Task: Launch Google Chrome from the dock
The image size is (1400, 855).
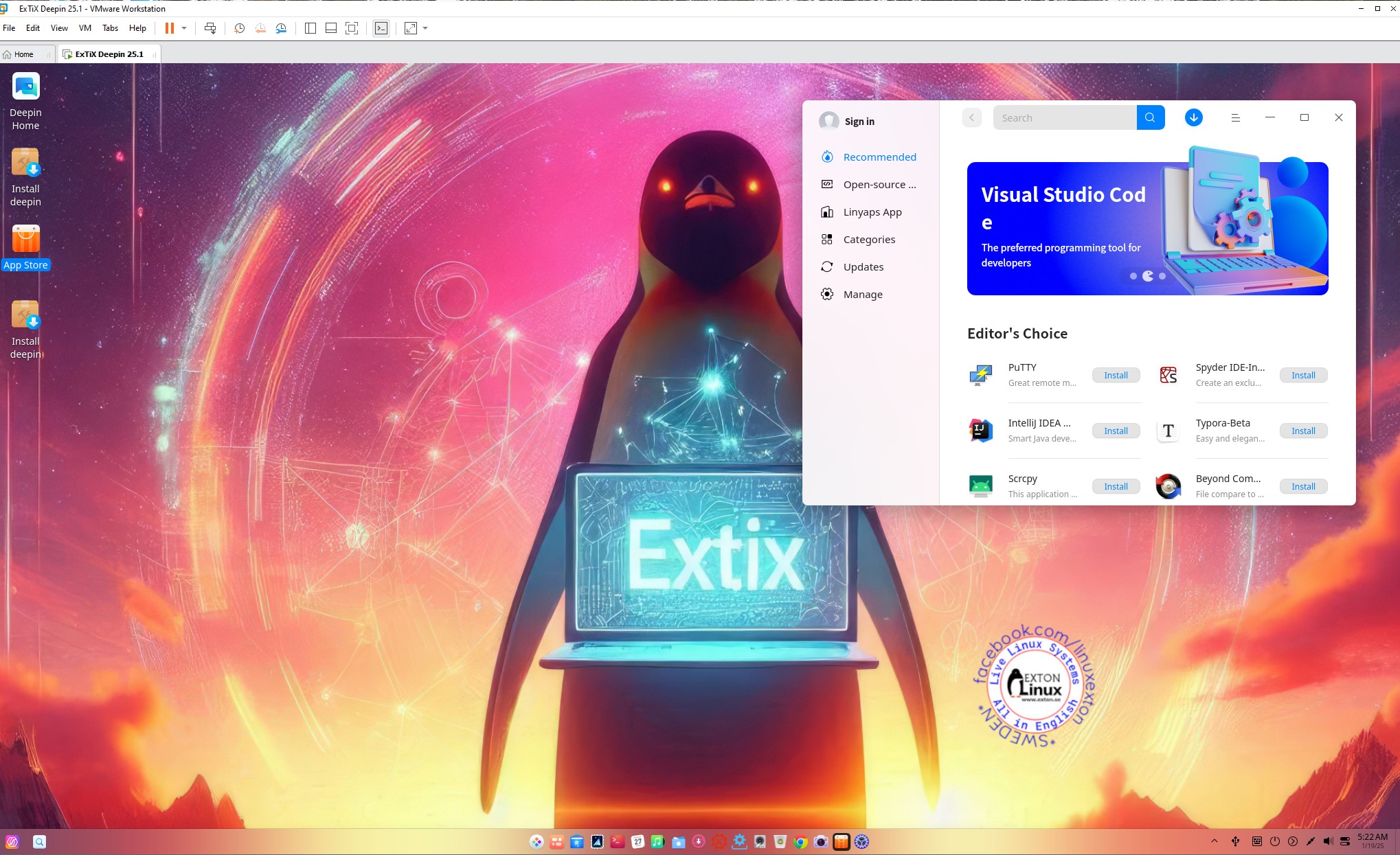Action: [x=800, y=841]
